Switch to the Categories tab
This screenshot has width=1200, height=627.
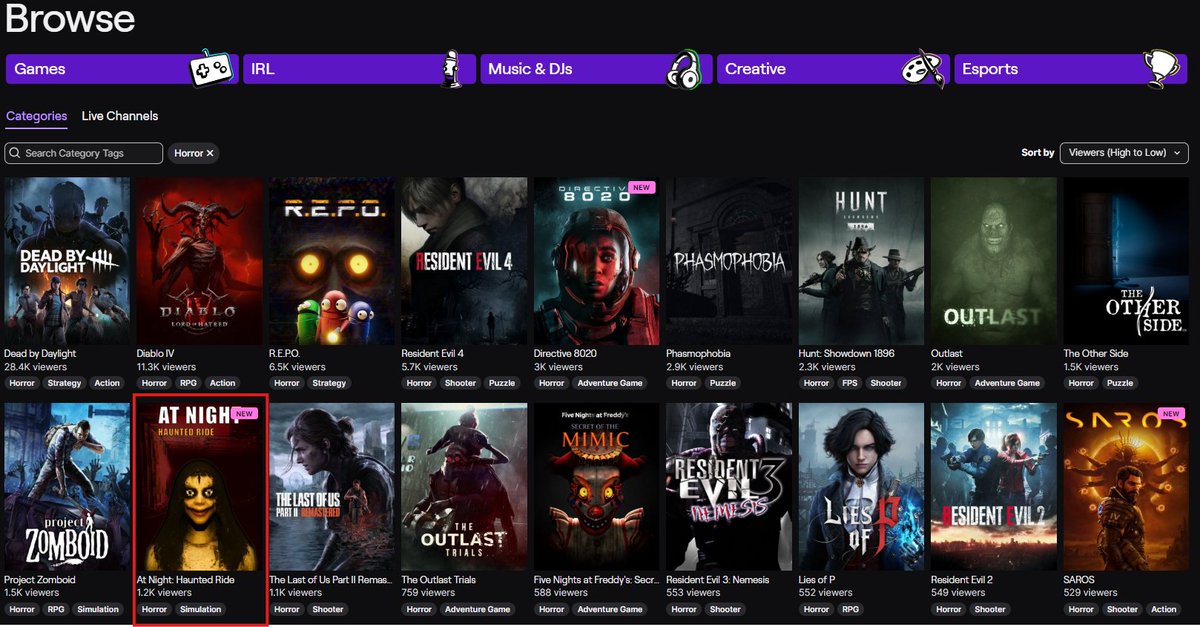point(36,116)
